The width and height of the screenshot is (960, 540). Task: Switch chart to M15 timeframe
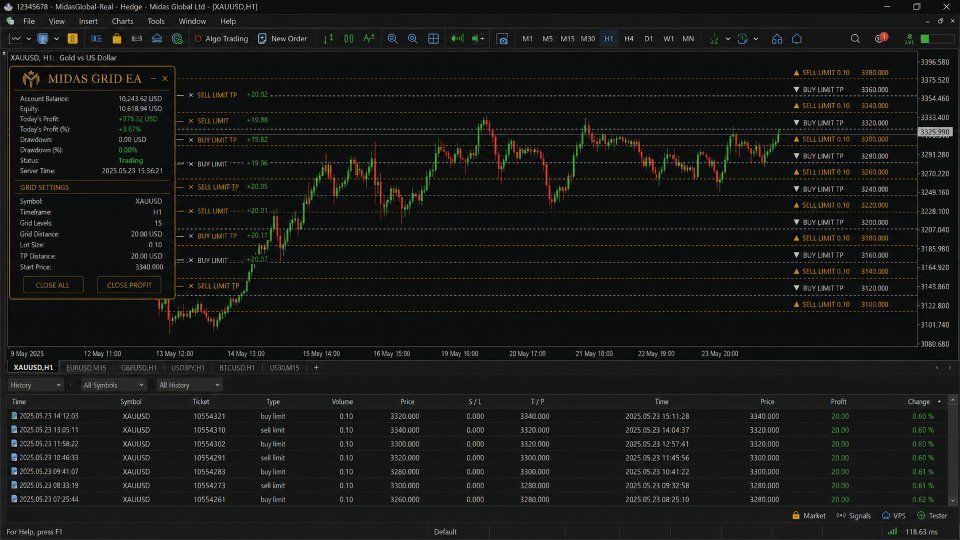tap(568, 39)
